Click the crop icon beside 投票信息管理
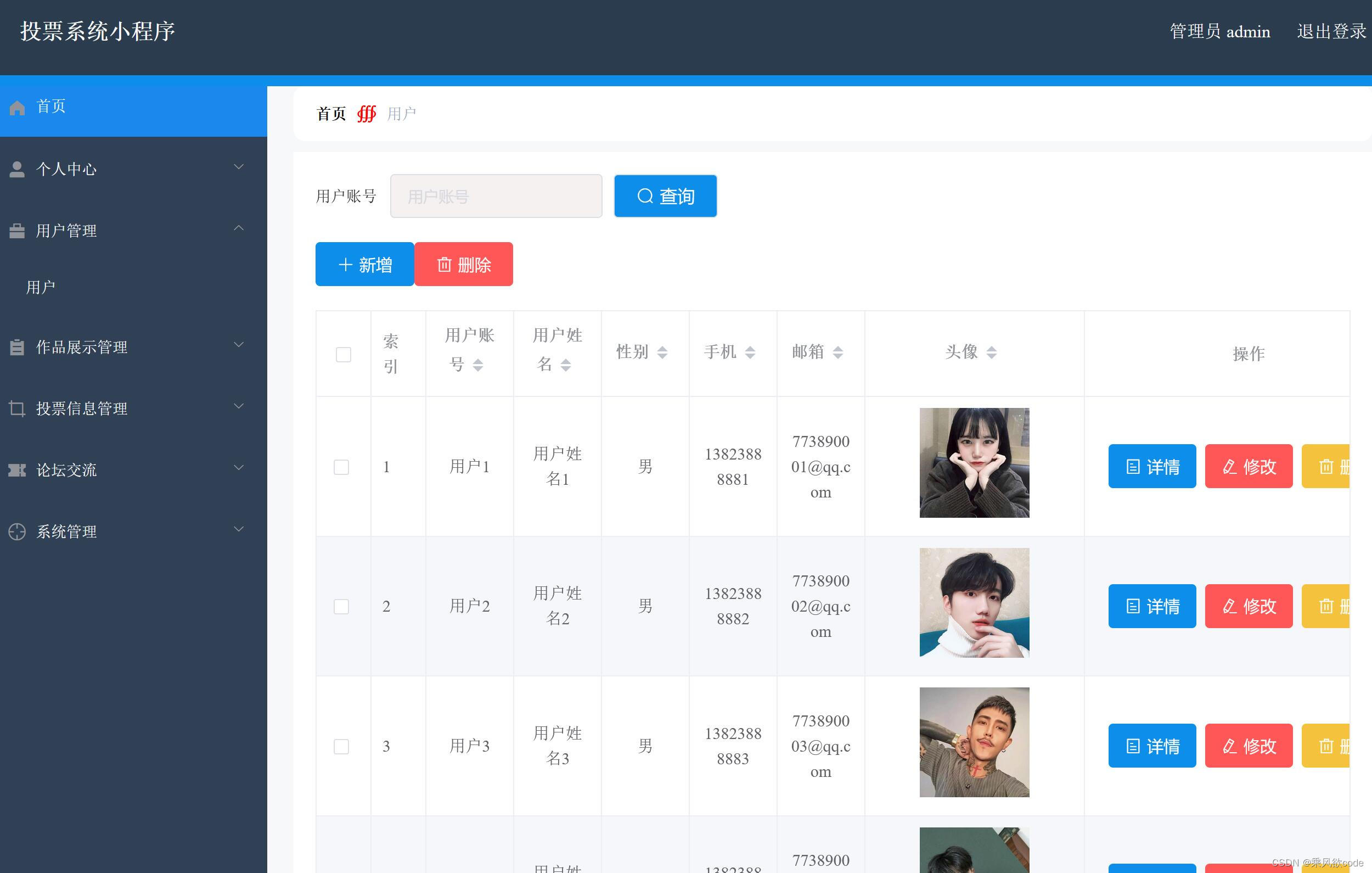Image resolution: width=1372 pixels, height=873 pixels. click(x=16, y=408)
